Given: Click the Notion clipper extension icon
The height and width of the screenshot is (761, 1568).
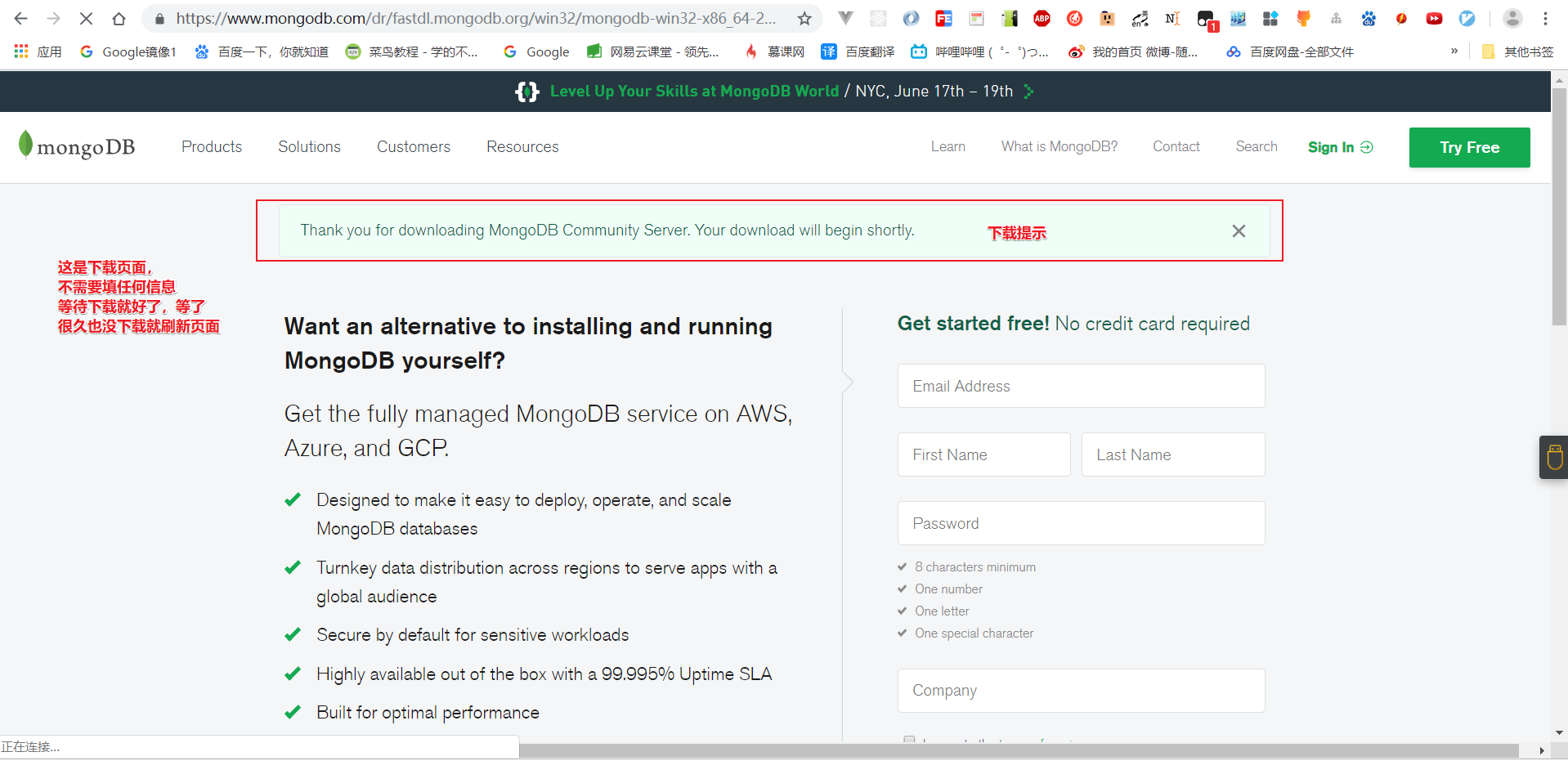Looking at the screenshot, I should pyautogui.click(x=1172, y=18).
